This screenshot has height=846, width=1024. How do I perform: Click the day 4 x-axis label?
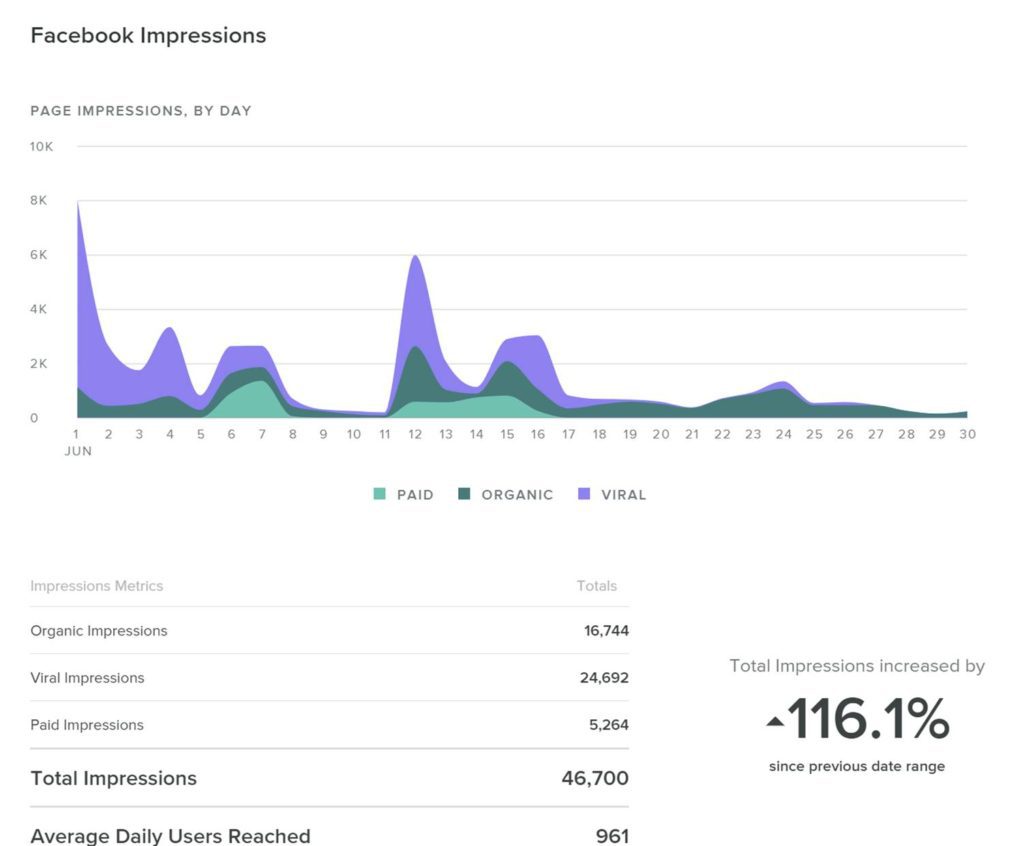[170, 434]
